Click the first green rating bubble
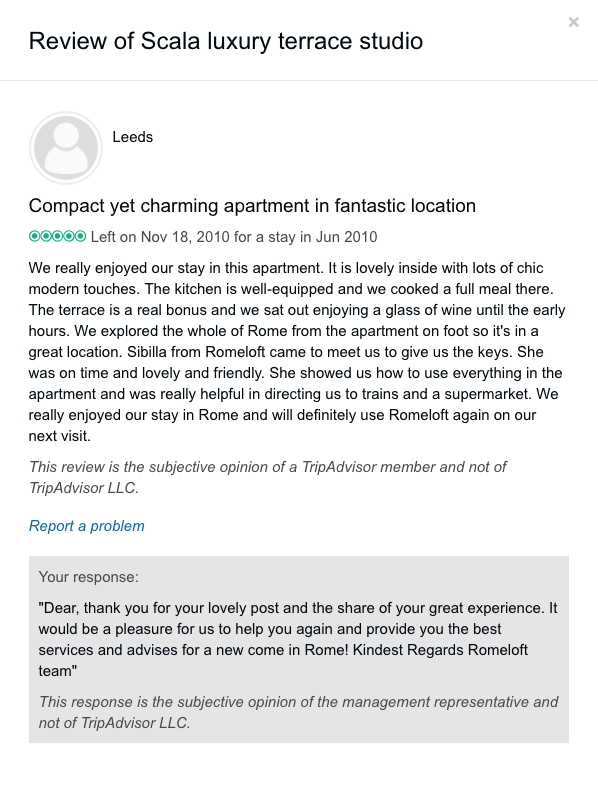The image size is (598, 802). tap(34, 236)
